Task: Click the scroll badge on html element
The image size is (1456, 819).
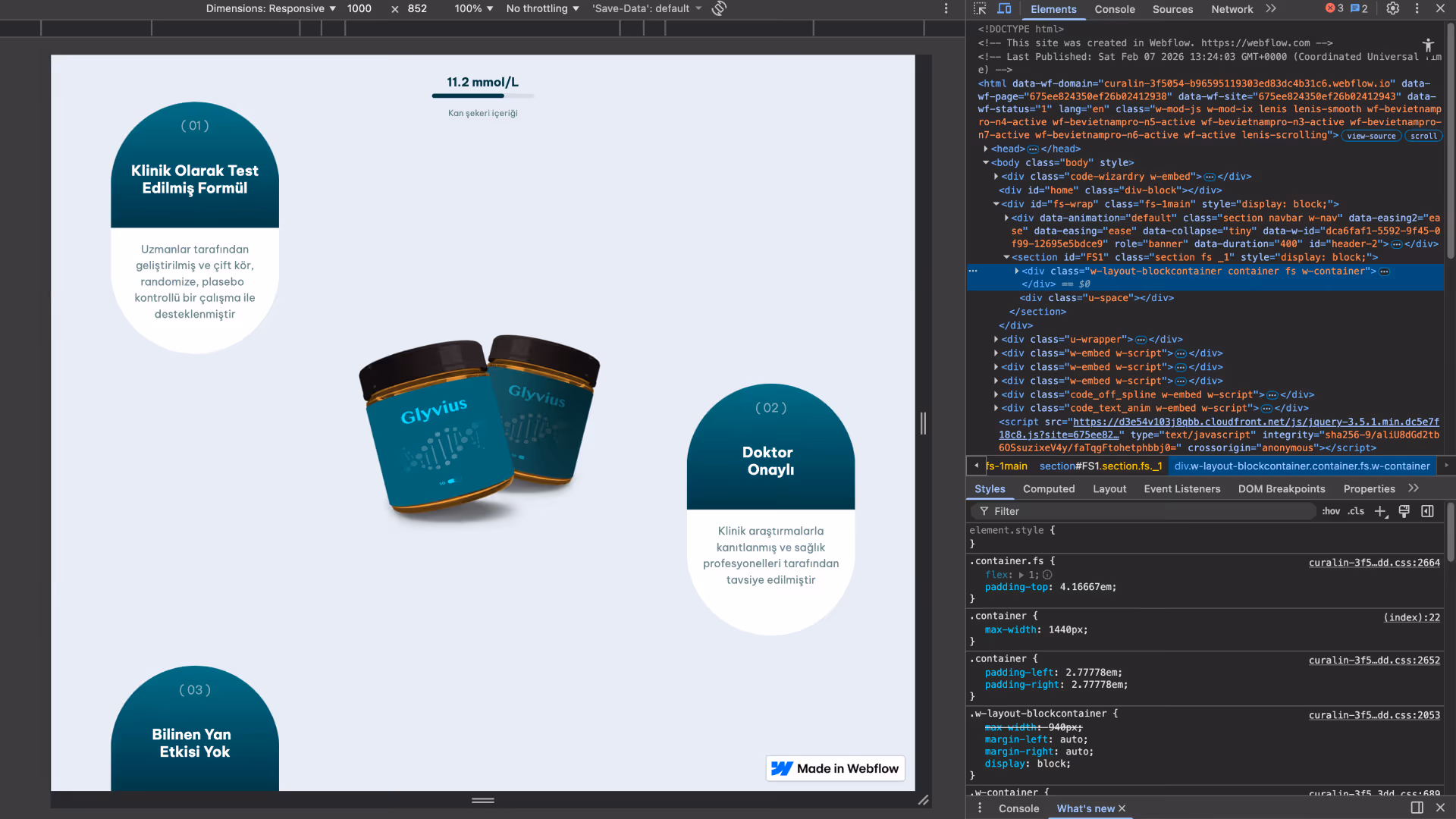Action: tap(1423, 136)
